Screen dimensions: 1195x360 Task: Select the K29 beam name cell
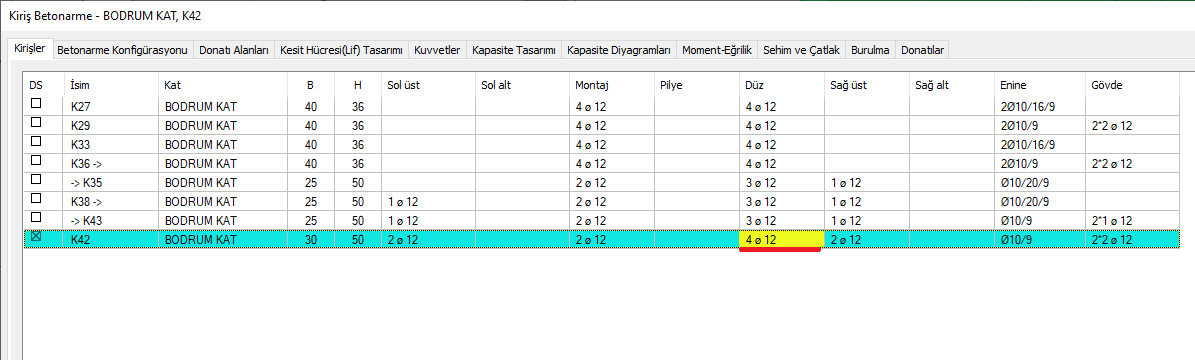click(111, 125)
